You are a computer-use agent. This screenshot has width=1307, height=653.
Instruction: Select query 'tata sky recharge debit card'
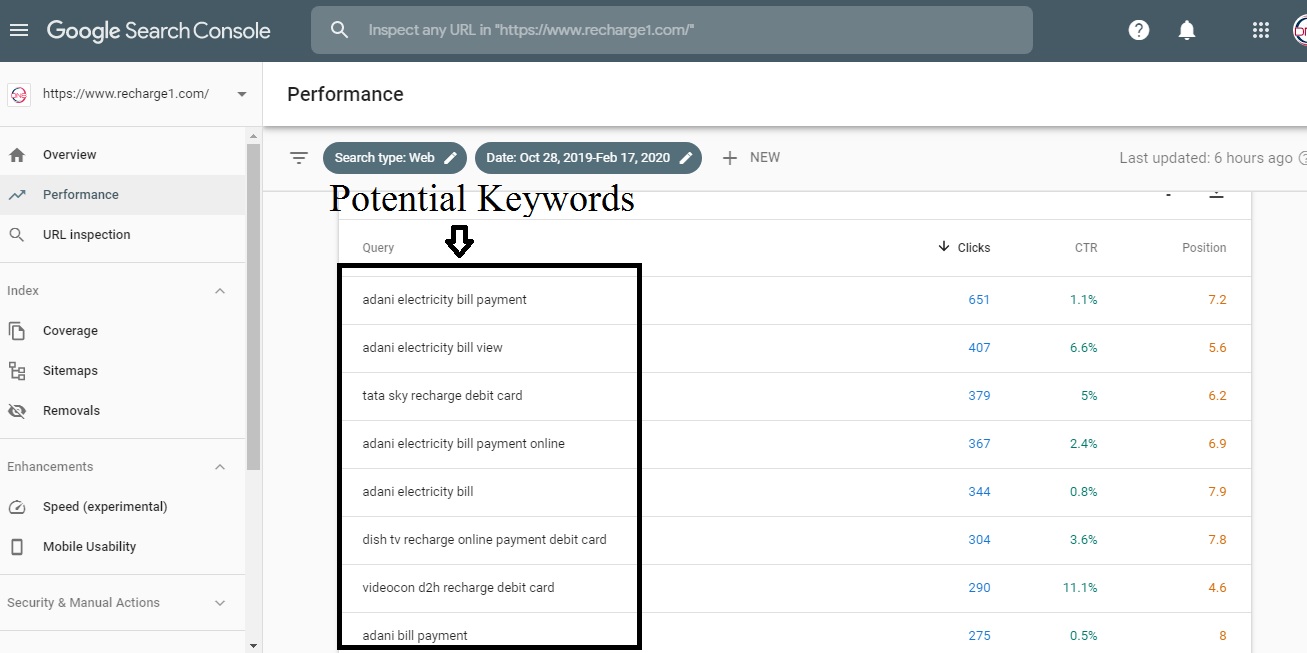(442, 396)
